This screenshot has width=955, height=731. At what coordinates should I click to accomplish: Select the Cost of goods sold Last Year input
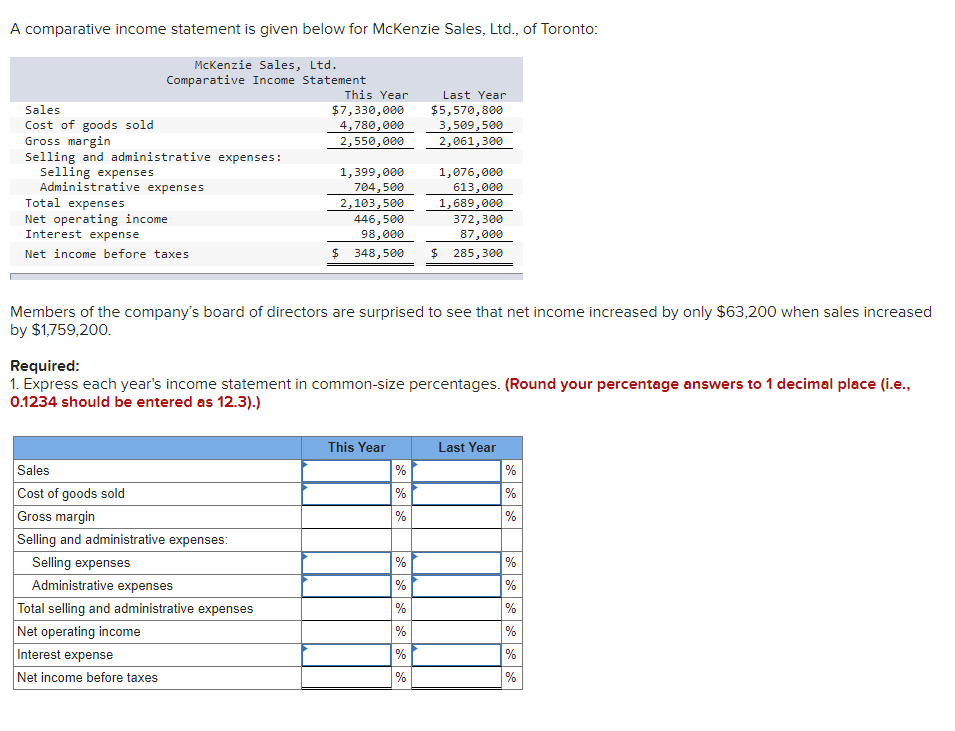[x=455, y=493]
